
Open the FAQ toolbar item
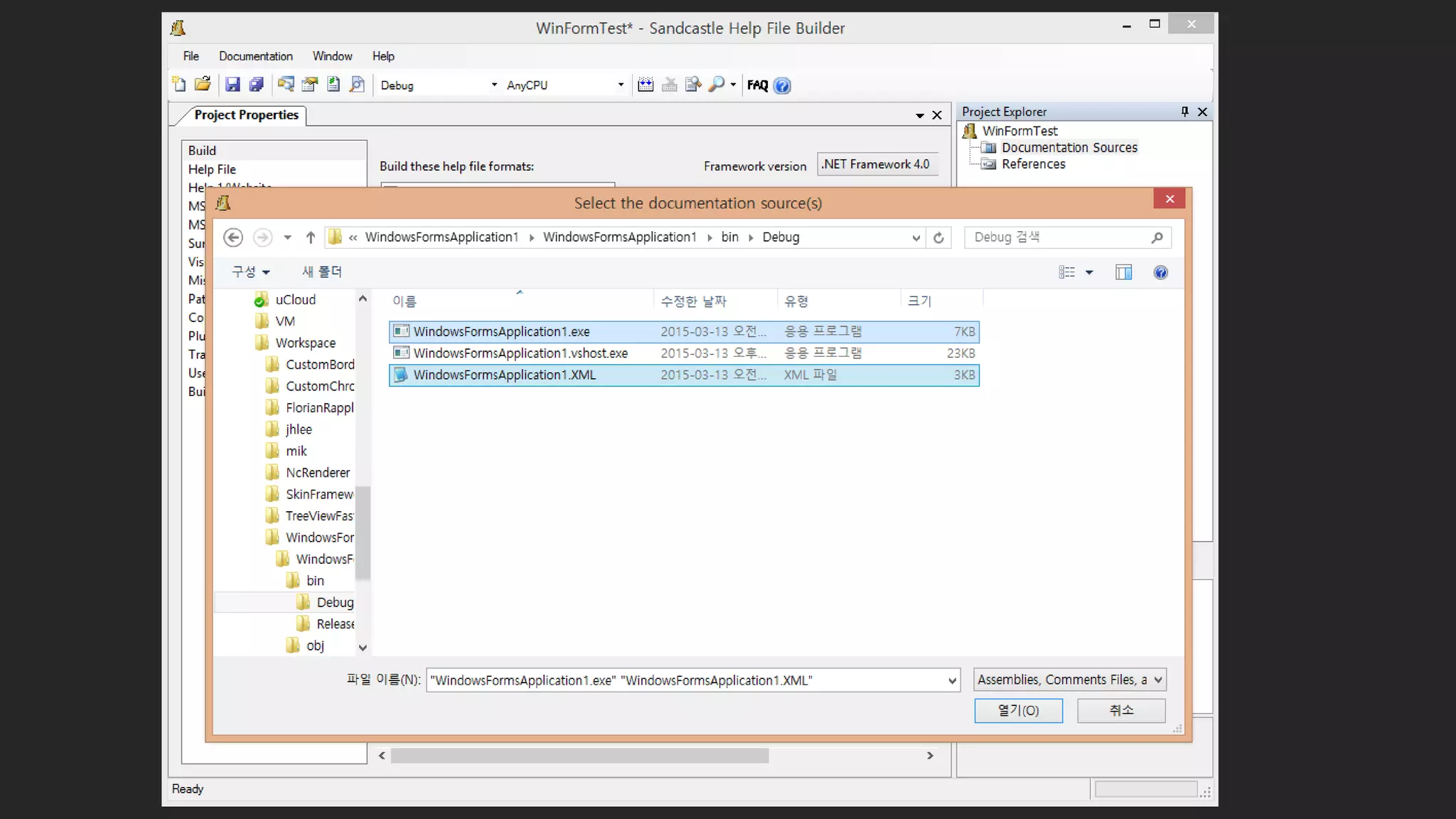click(757, 85)
